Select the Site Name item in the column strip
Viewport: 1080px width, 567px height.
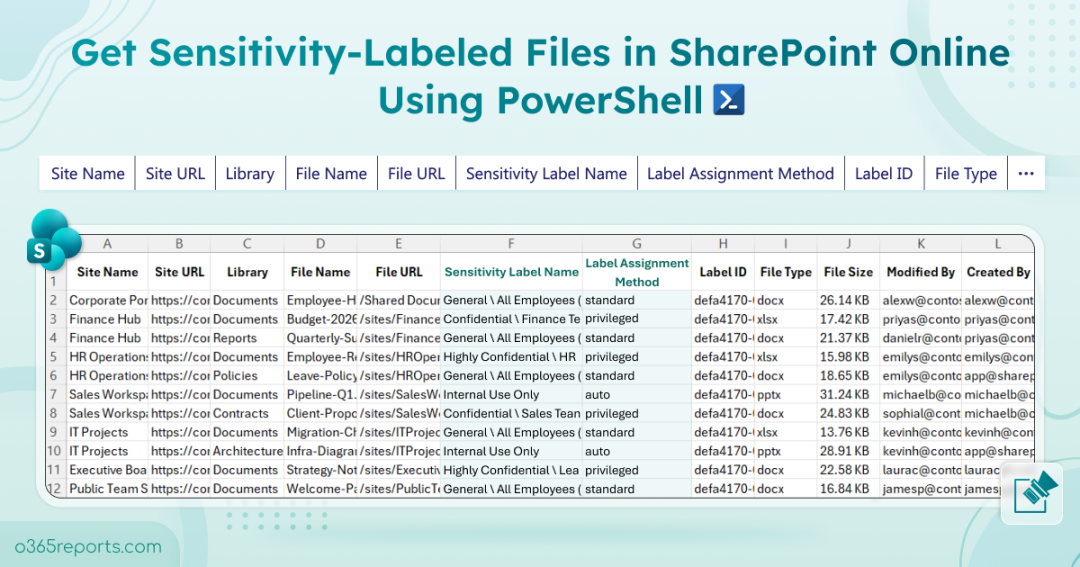88,173
